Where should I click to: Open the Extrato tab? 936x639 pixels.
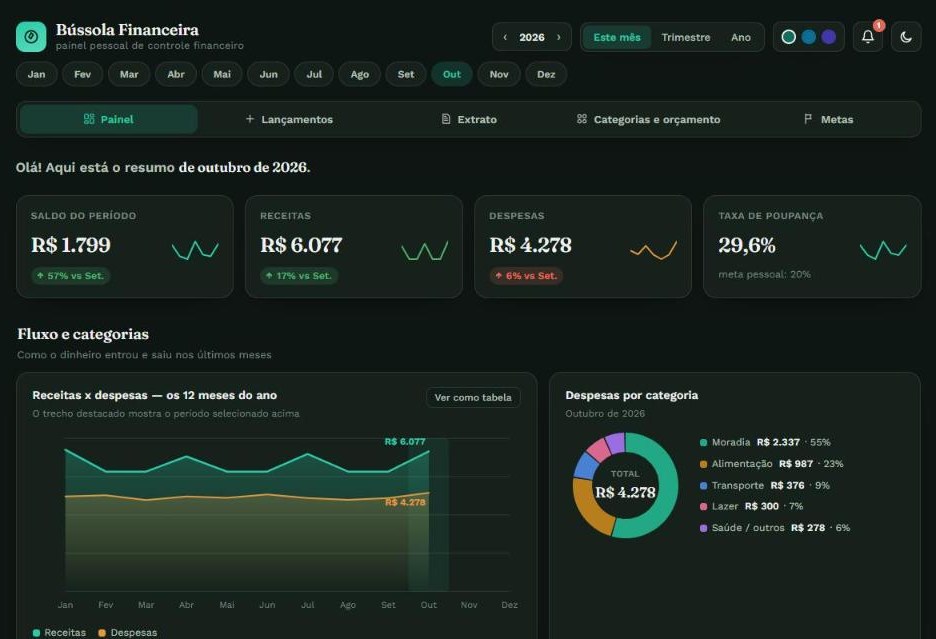pos(469,119)
